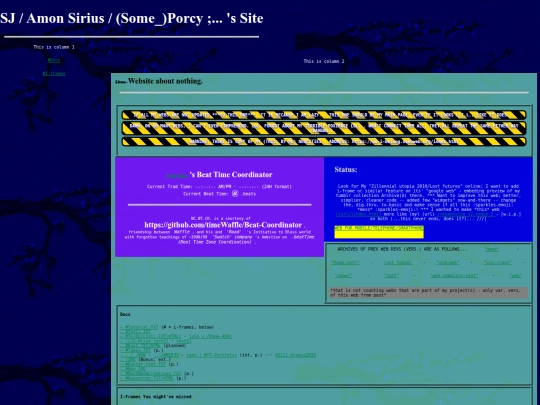Image resolution: width=540 pixels, height=405 pixels.
Task: Click the "demo" archive link
Action: click(x=492, y=249)
